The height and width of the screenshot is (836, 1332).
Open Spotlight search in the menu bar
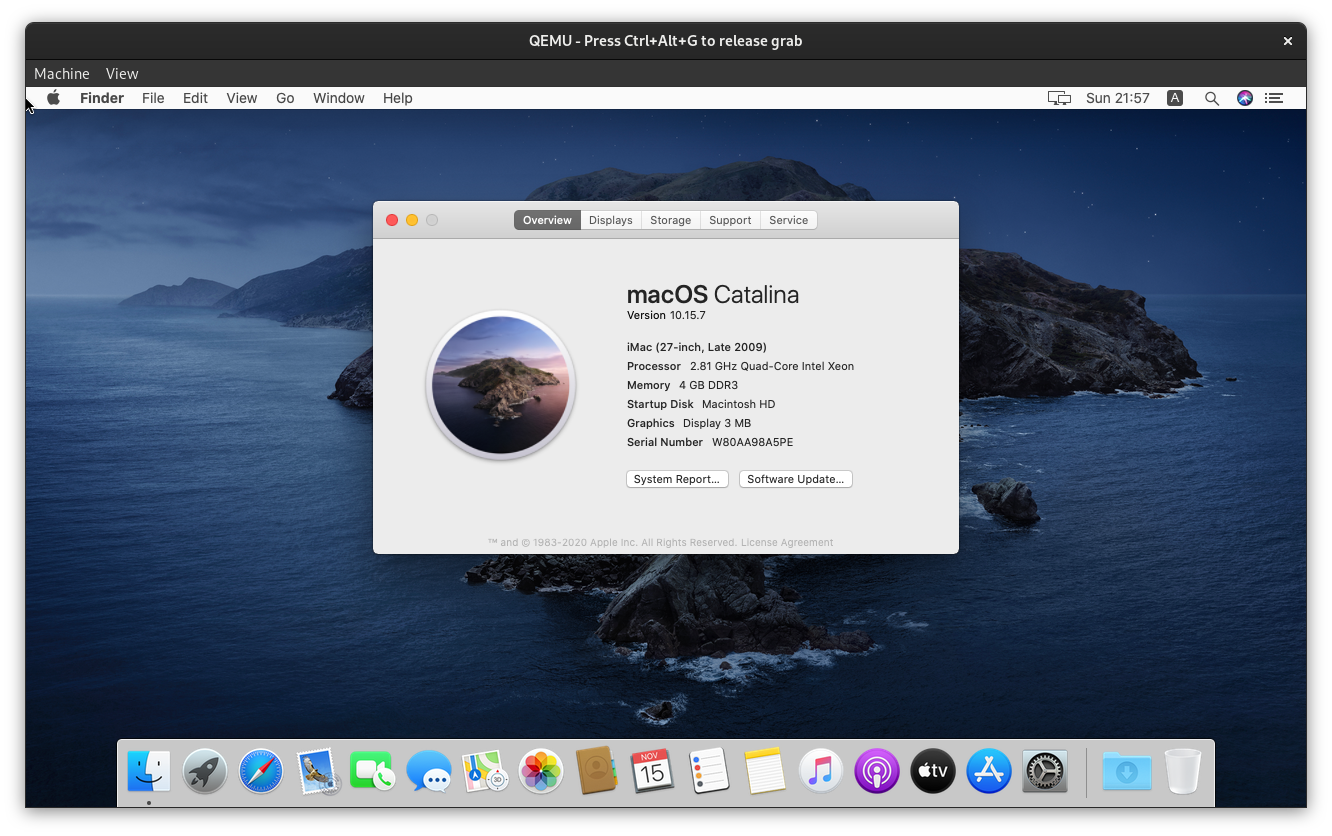[x=1211, y=98]
